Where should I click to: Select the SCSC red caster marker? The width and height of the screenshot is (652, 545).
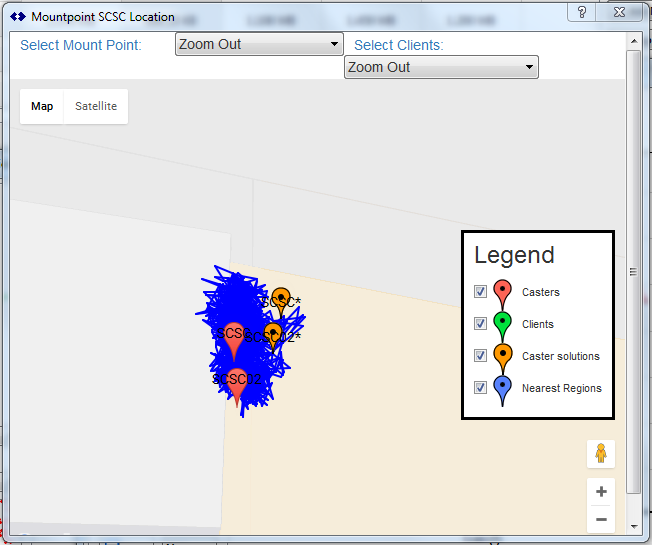(x=234, y=340)
